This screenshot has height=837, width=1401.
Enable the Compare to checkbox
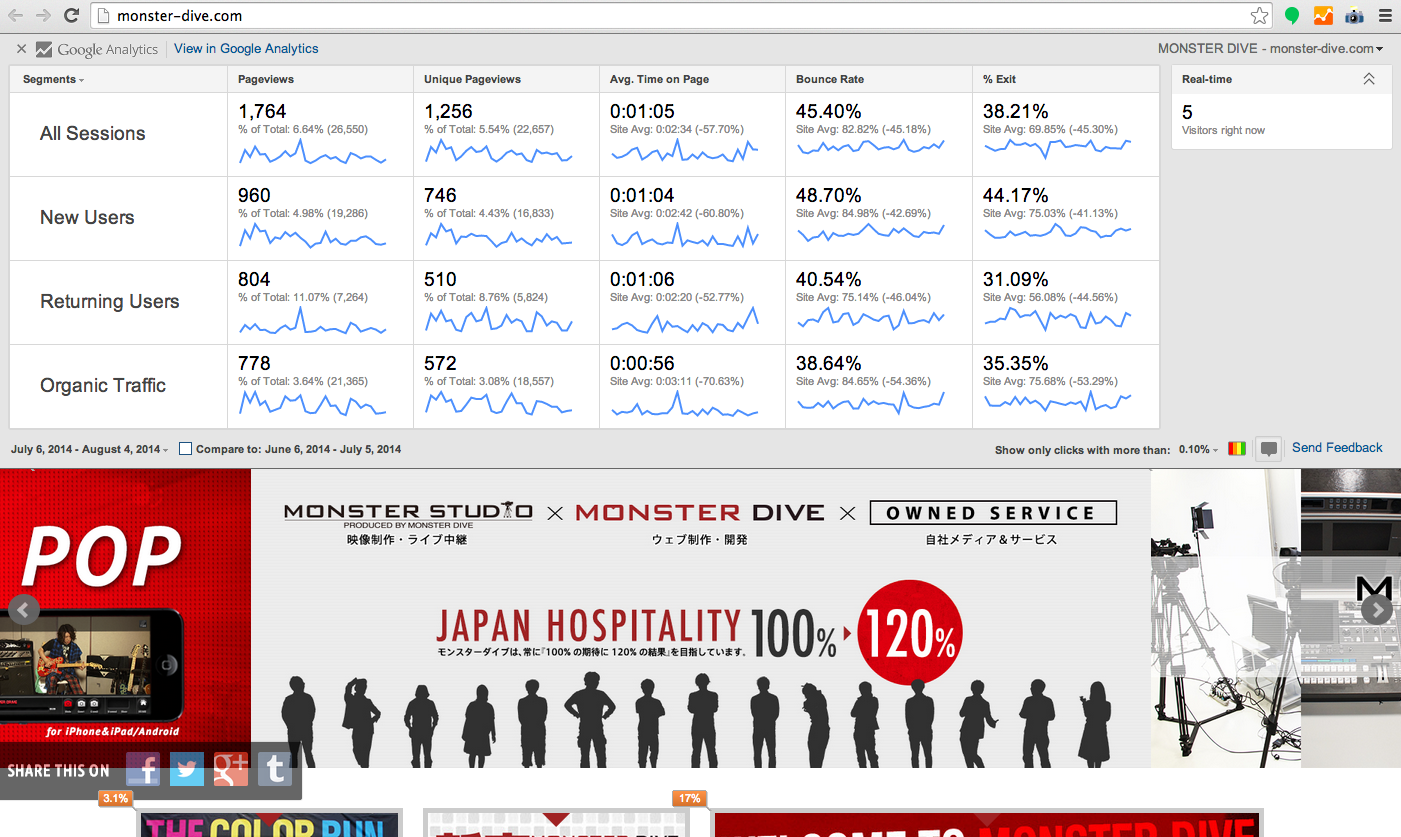coord(185,449)
